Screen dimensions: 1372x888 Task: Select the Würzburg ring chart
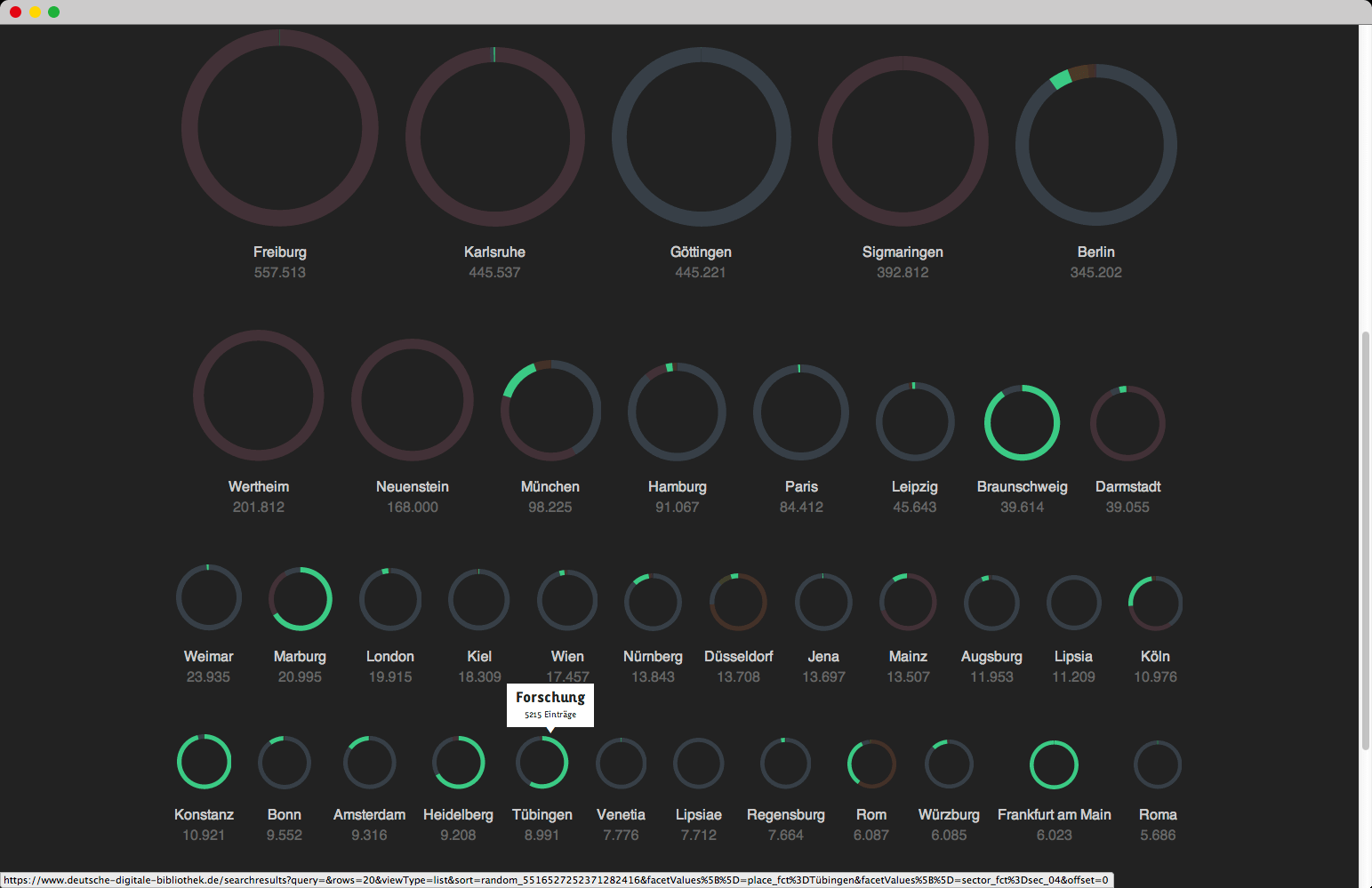click(949, 764)
